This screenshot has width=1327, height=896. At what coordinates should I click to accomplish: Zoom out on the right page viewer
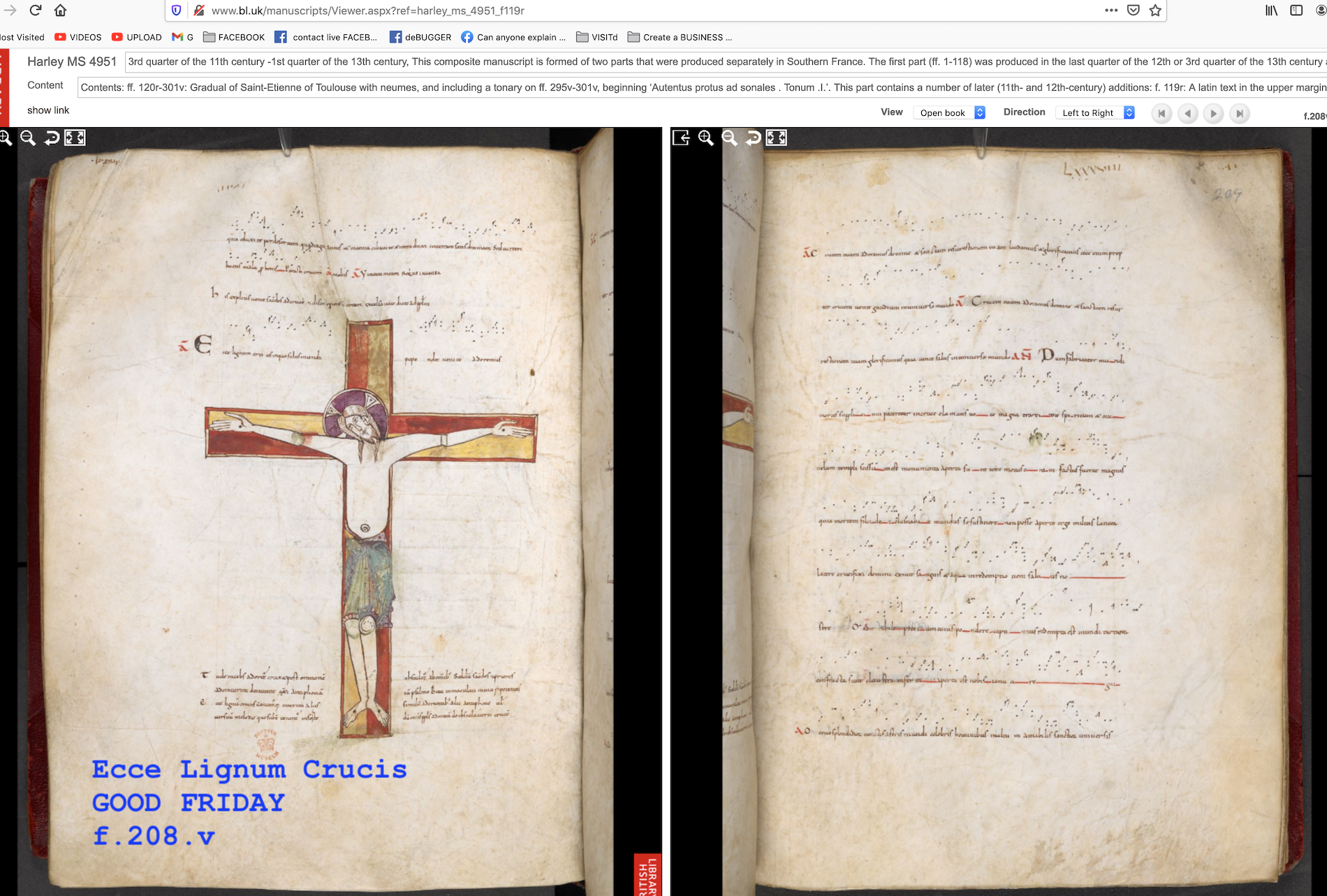tap(730, 138)
